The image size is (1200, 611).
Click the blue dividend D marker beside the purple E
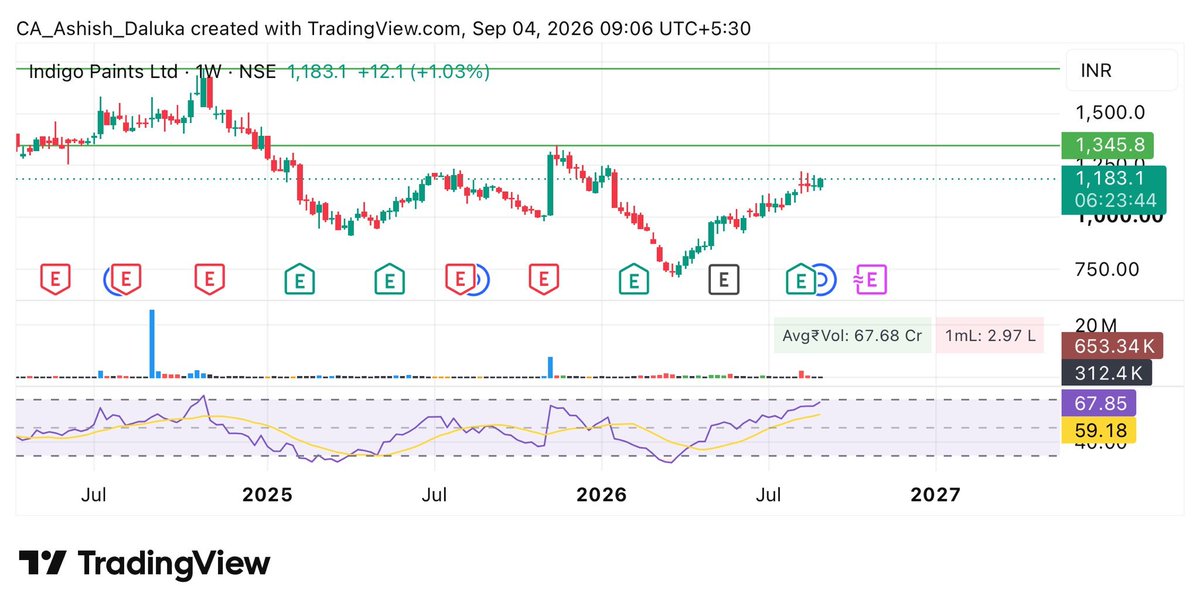(824, 280)
